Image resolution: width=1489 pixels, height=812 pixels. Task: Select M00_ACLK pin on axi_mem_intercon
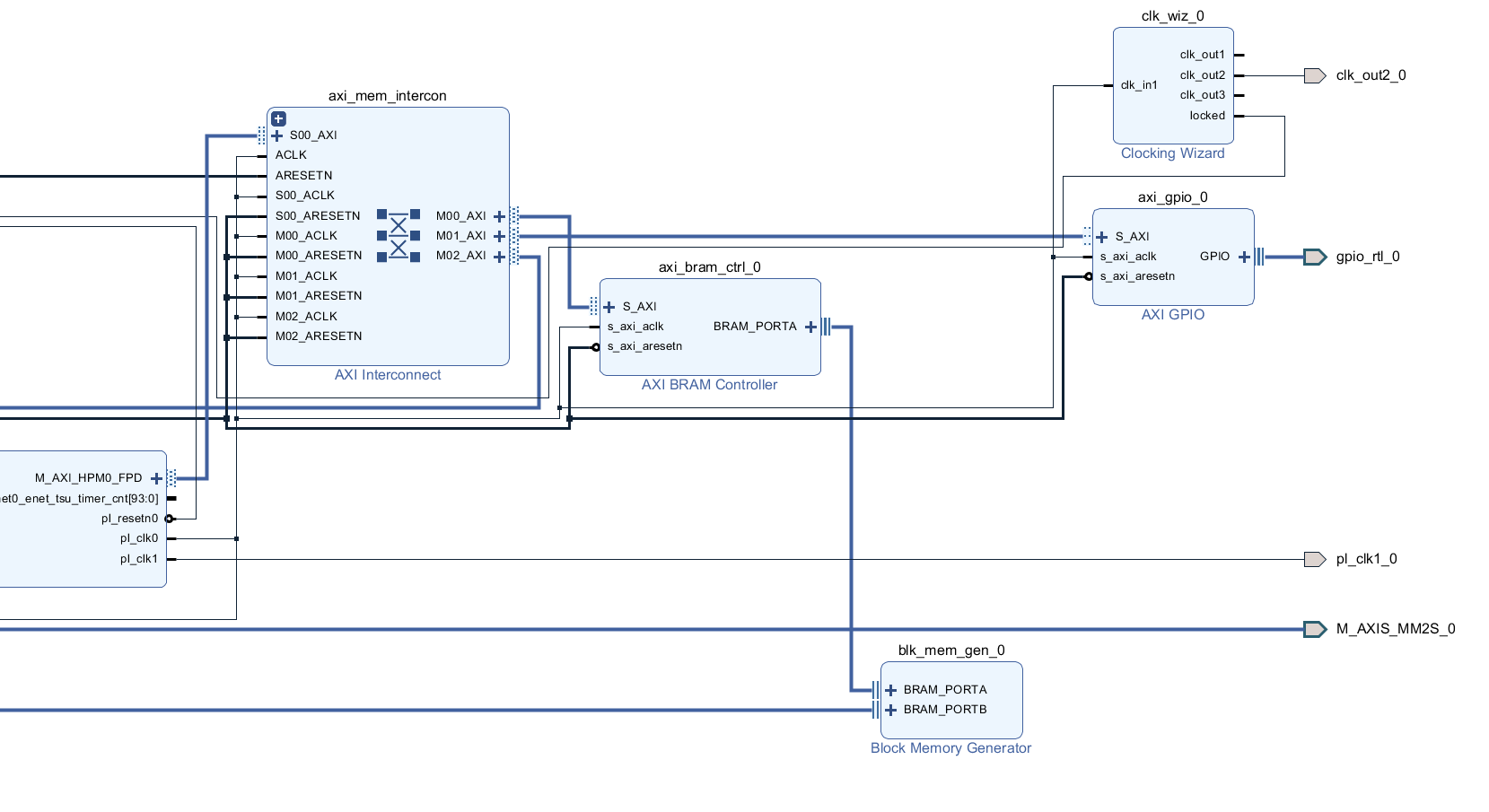tap(306, 236)
